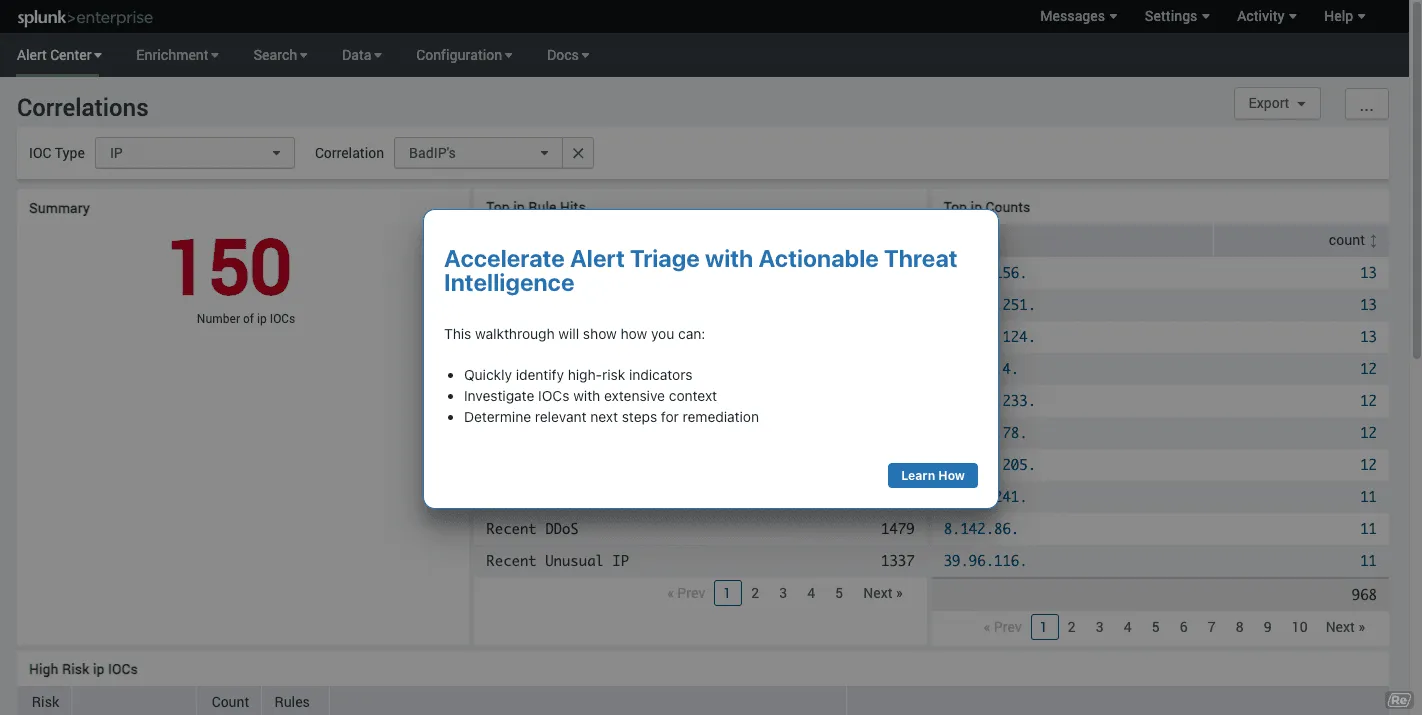Clear the BadIP's filter using the X icon
Image resolution: width=1422 pixels, height=715 pixels.
click(578, 152)
